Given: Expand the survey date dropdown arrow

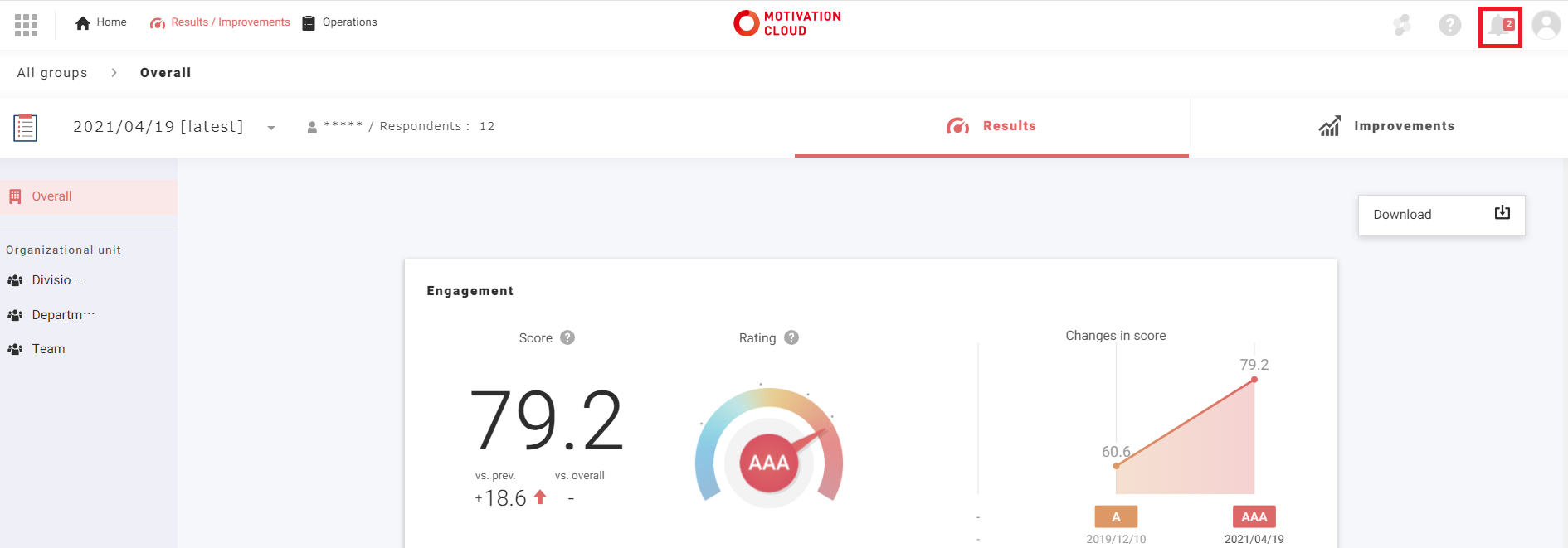Looking at the screenshot, I should [271, 128].
